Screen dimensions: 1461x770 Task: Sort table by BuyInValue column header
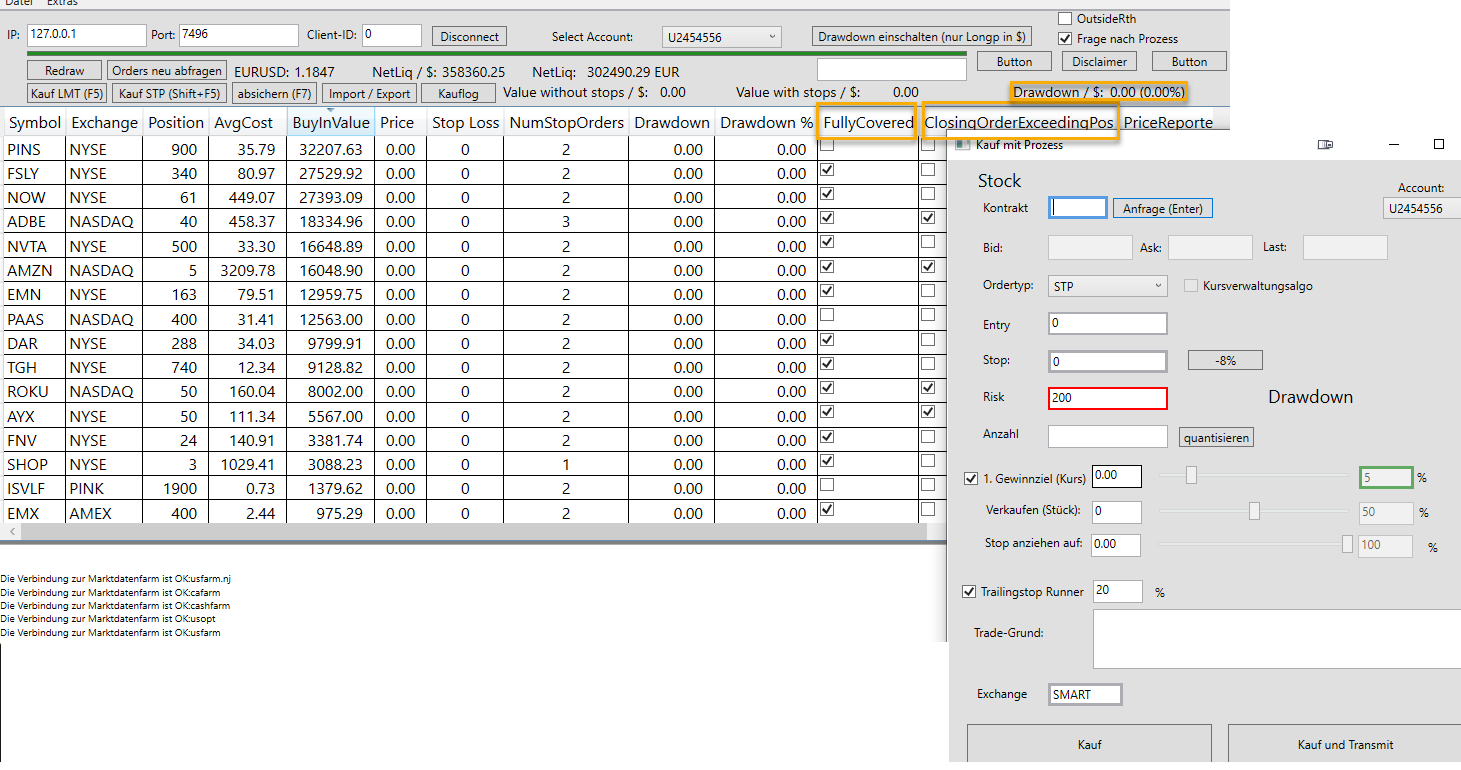331,123
